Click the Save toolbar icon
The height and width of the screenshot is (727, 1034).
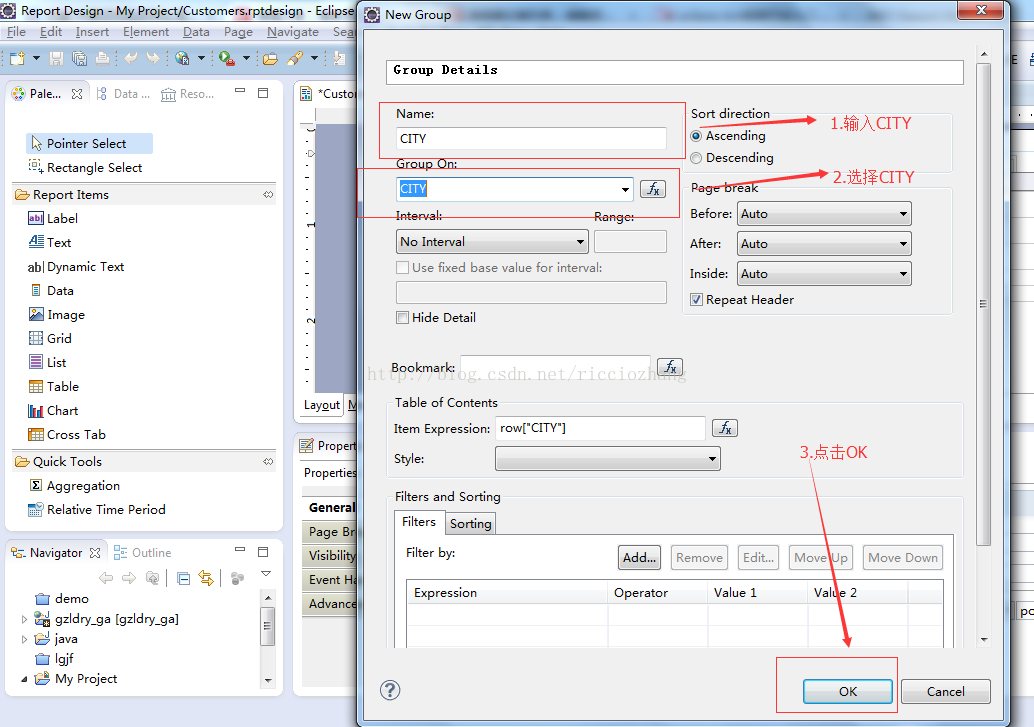pyautogui.click(x=57, y=59)
